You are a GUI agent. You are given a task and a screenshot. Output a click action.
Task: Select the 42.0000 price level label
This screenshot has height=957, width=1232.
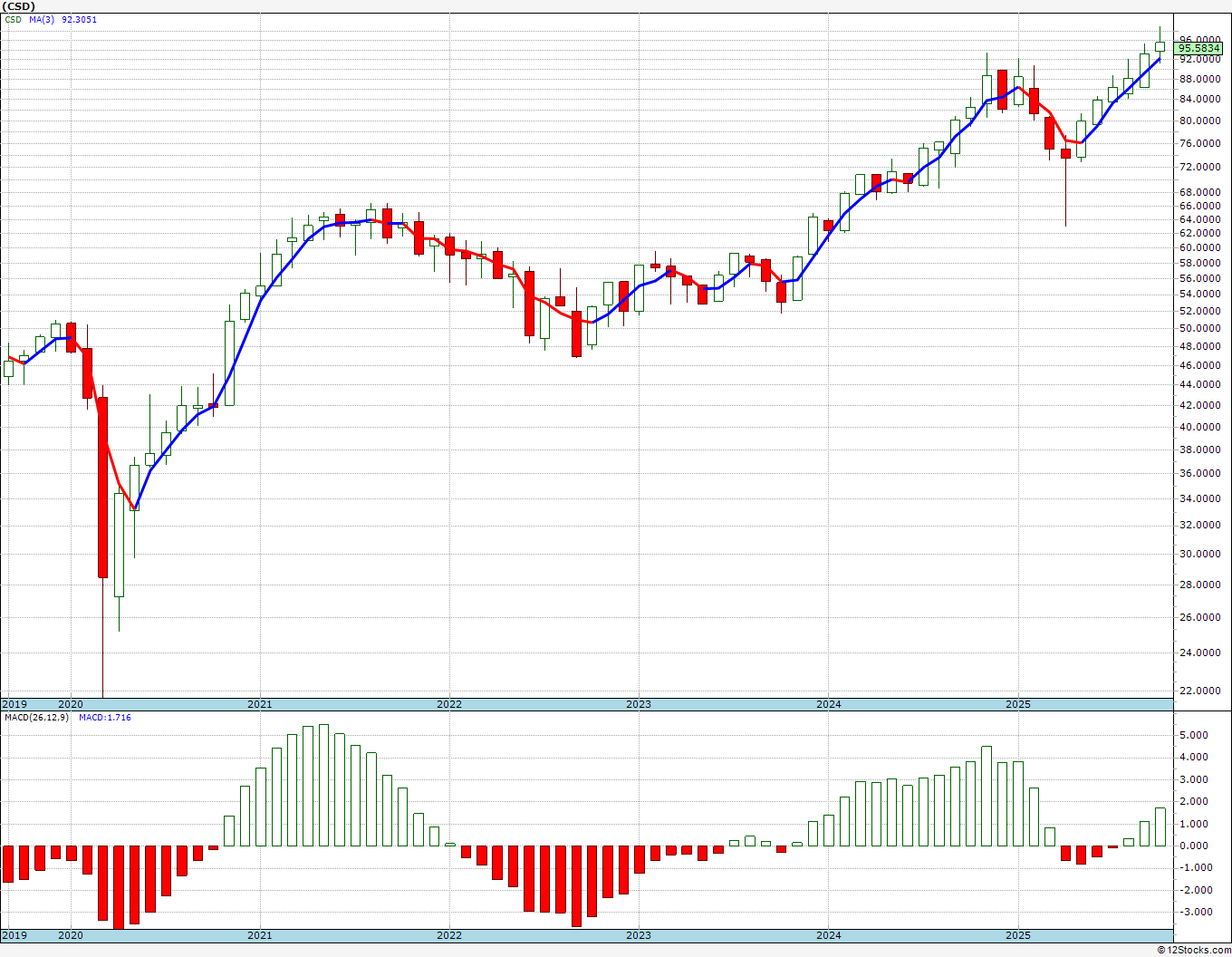(1201, 405)
